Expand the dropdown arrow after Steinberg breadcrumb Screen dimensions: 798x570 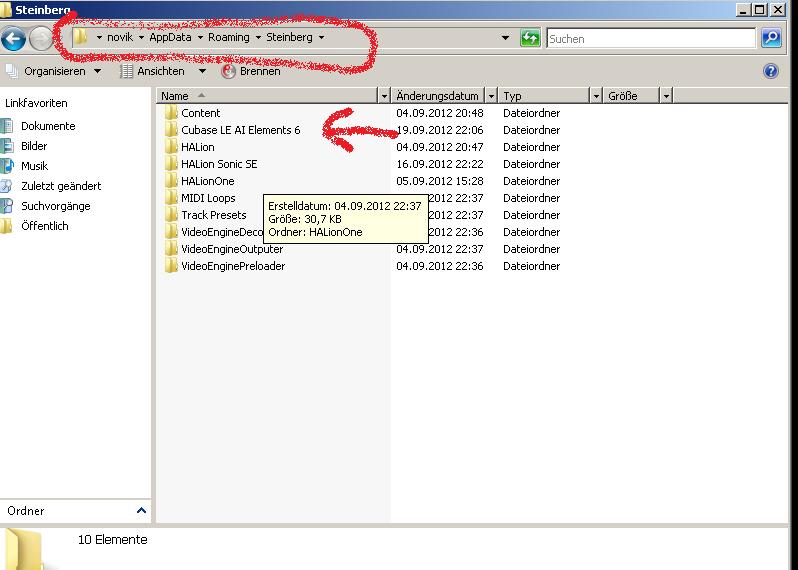(321, 37)
